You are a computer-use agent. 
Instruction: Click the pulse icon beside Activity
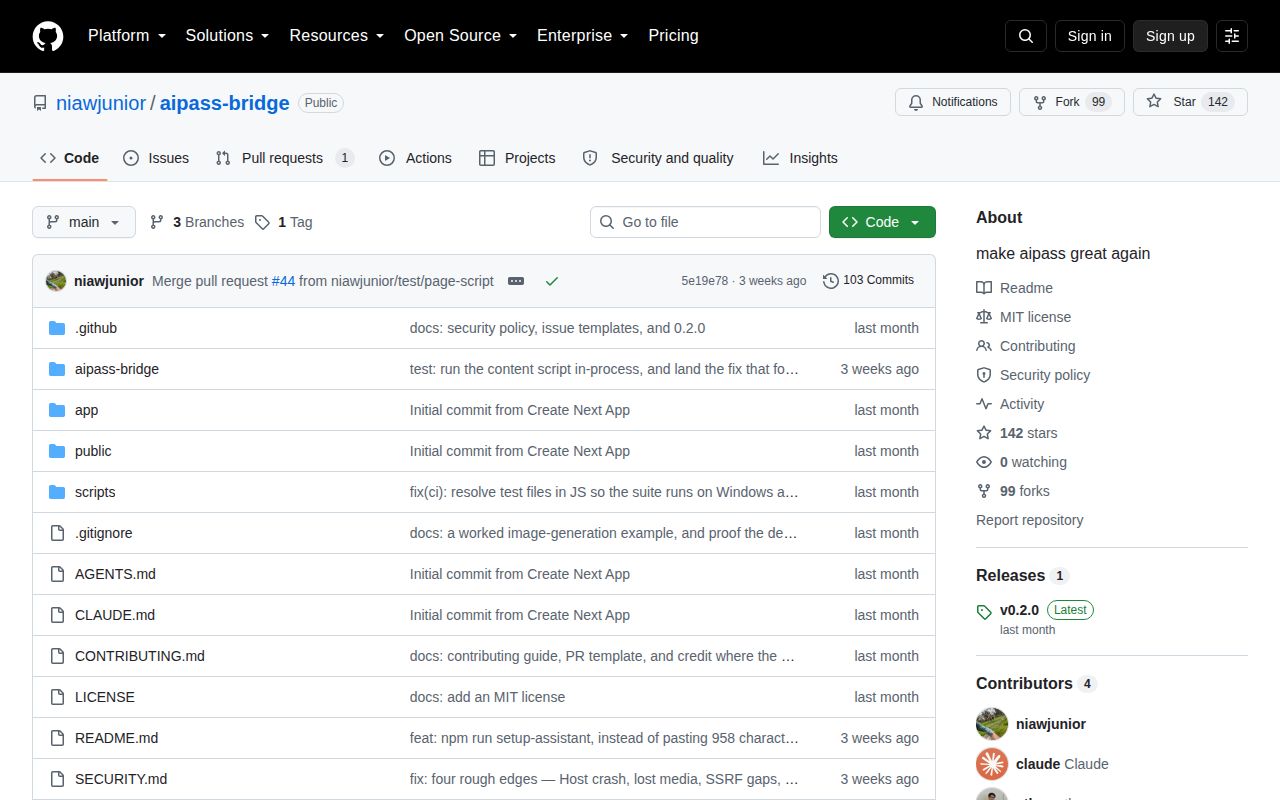tap(984, 404)
